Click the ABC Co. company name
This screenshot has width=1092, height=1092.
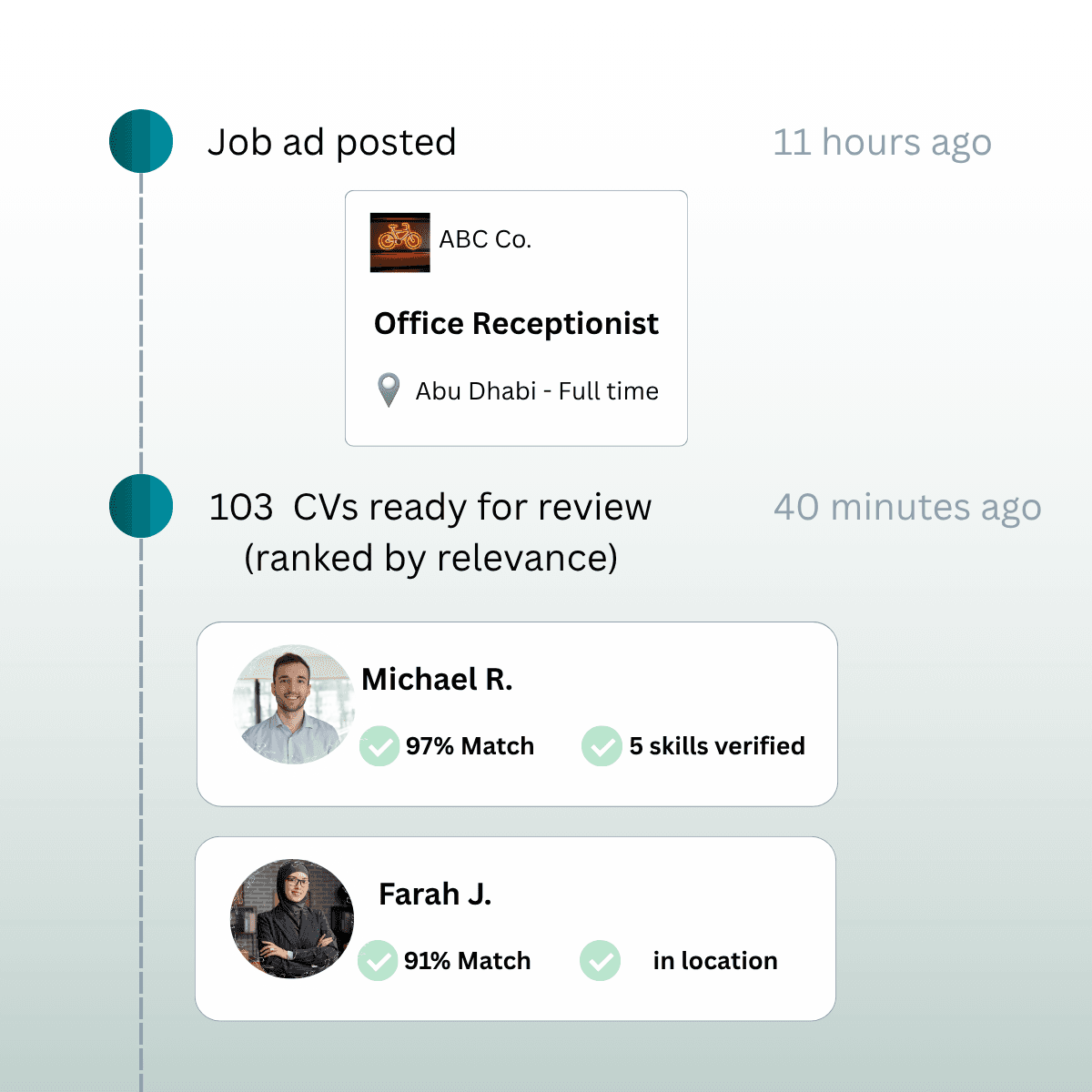tap(485, 239)
